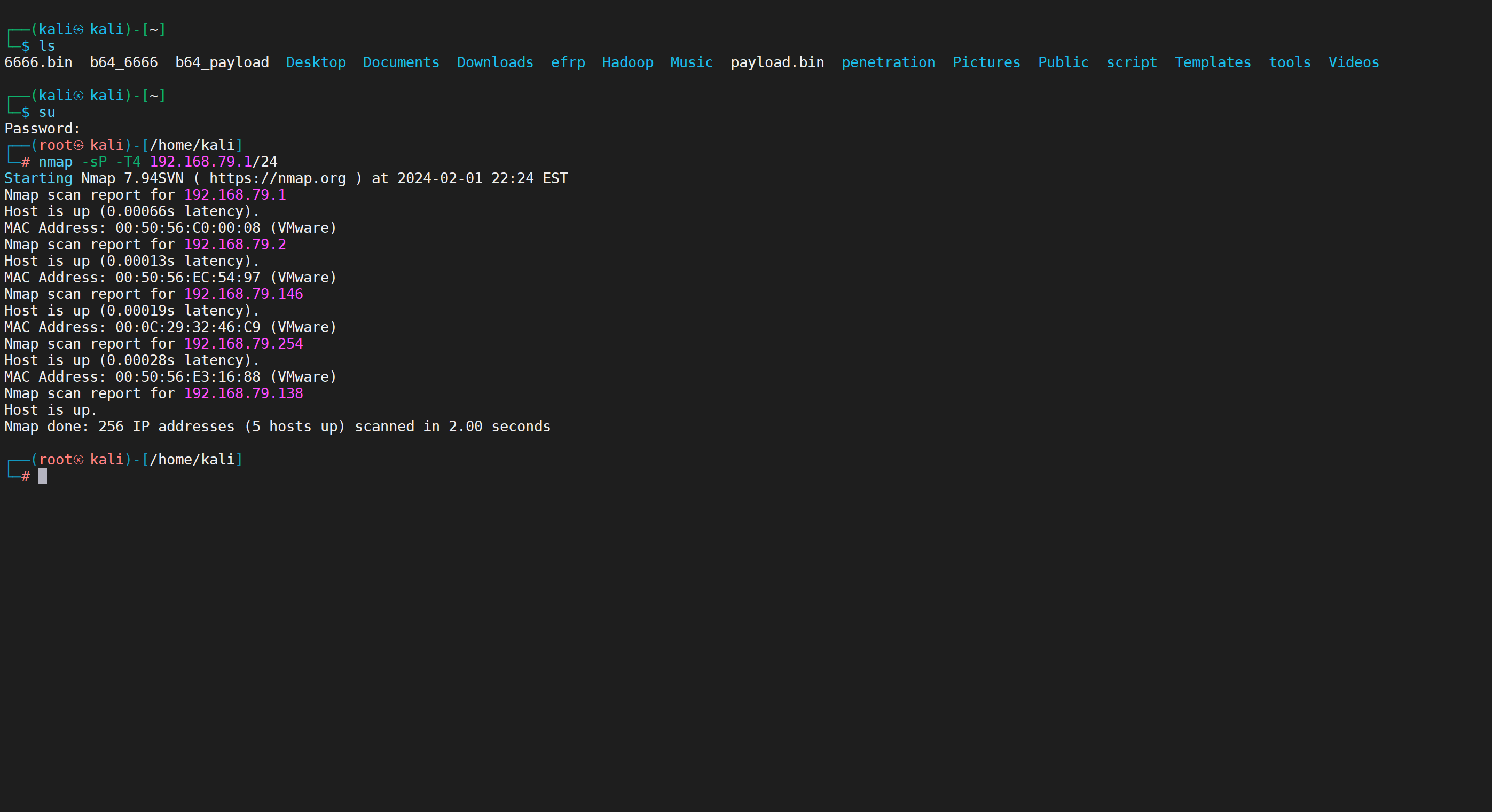
Task: Click the Pictures directory name
Action: click(x=986, y=62)
